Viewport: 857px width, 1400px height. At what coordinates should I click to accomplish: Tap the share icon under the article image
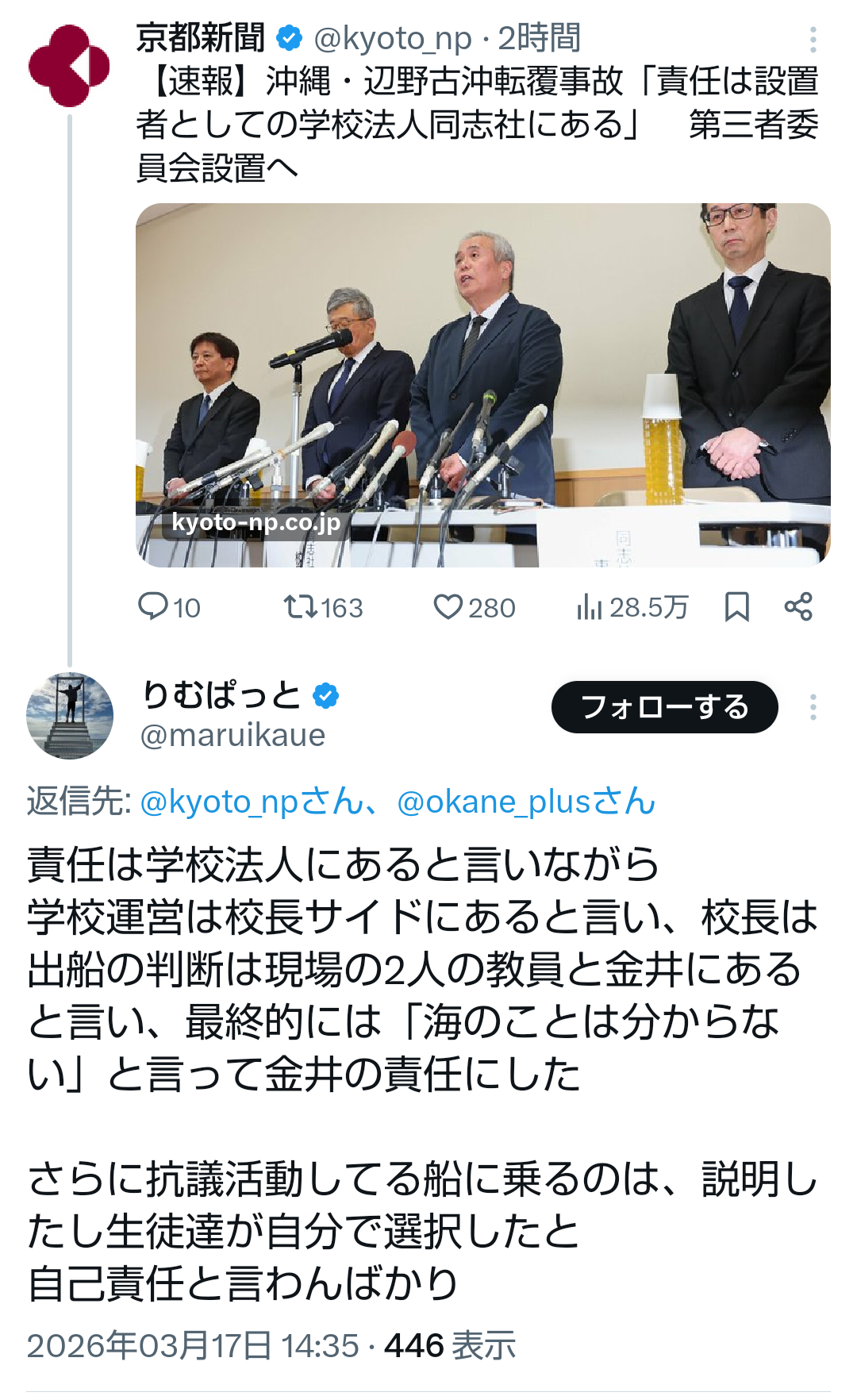pos(798,607)
